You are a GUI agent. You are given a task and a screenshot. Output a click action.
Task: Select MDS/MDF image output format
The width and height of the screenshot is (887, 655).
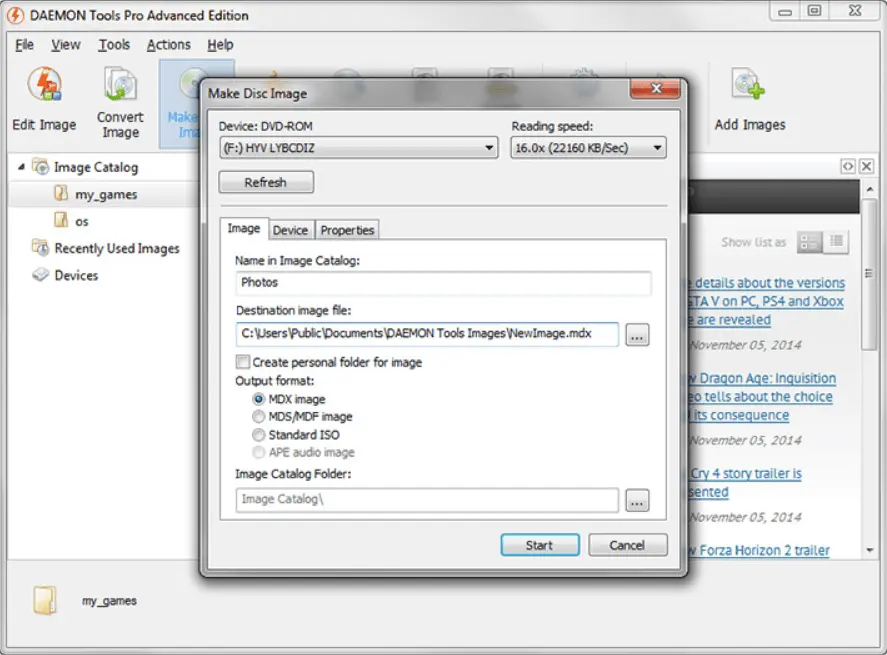coord(259,417)
